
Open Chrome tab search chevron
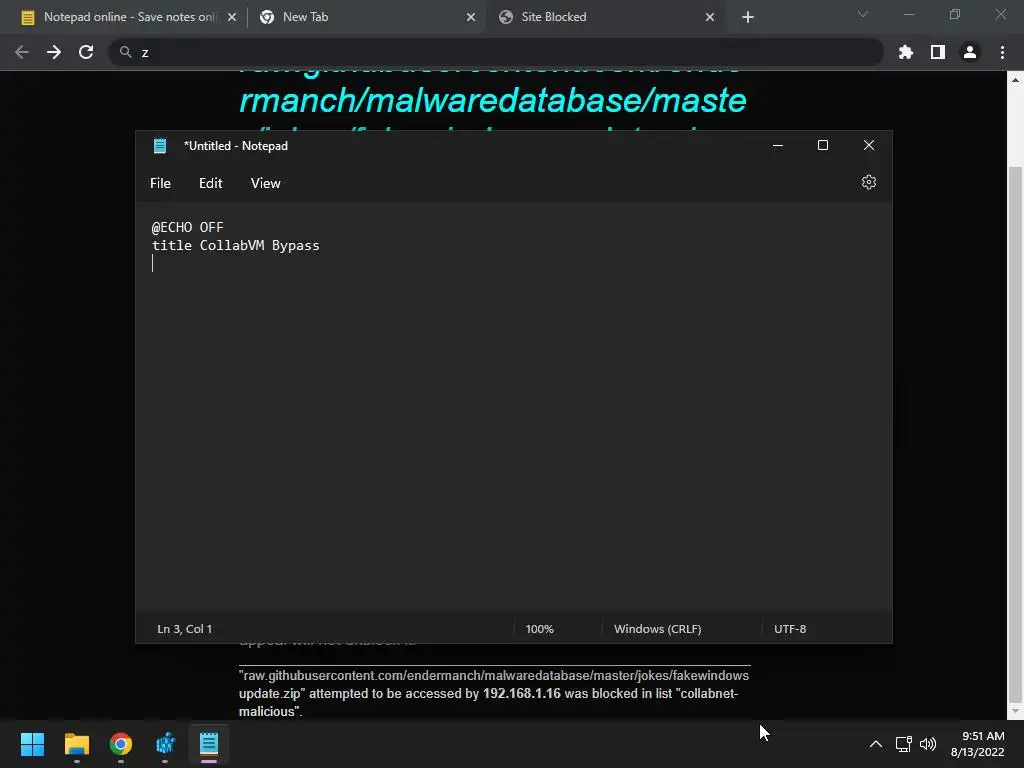tap(863, 14)
